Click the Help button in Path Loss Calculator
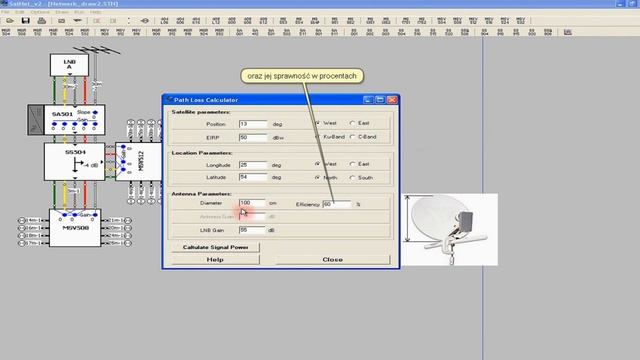 click(216, 260)
